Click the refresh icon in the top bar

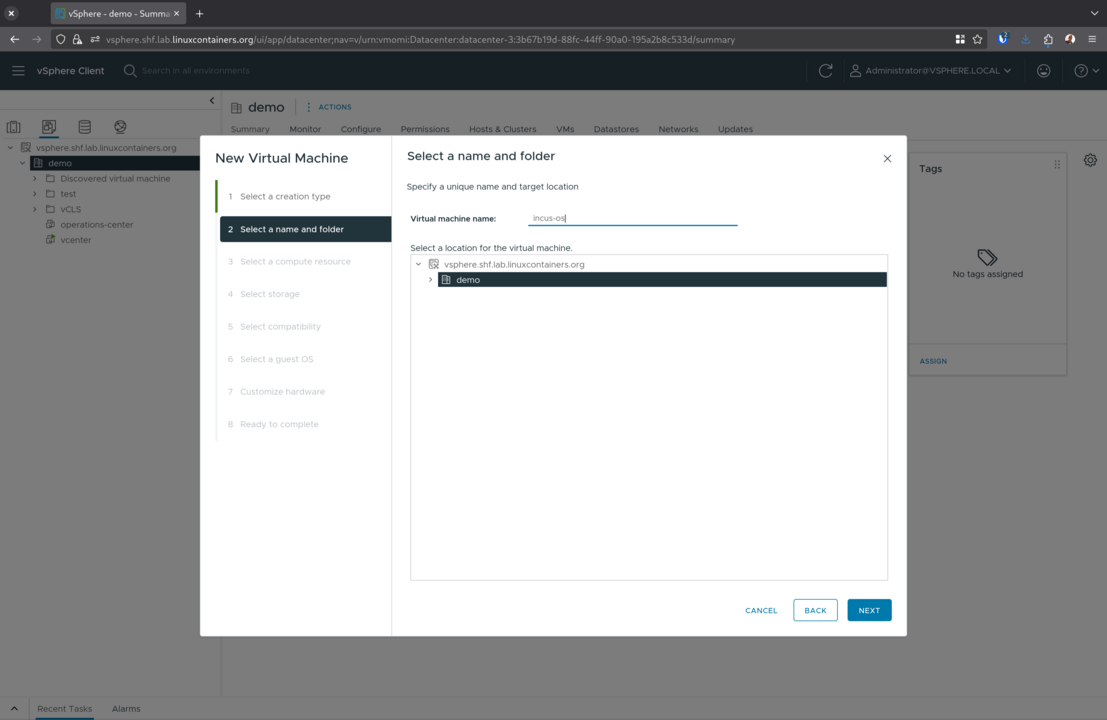click(824, 71)
